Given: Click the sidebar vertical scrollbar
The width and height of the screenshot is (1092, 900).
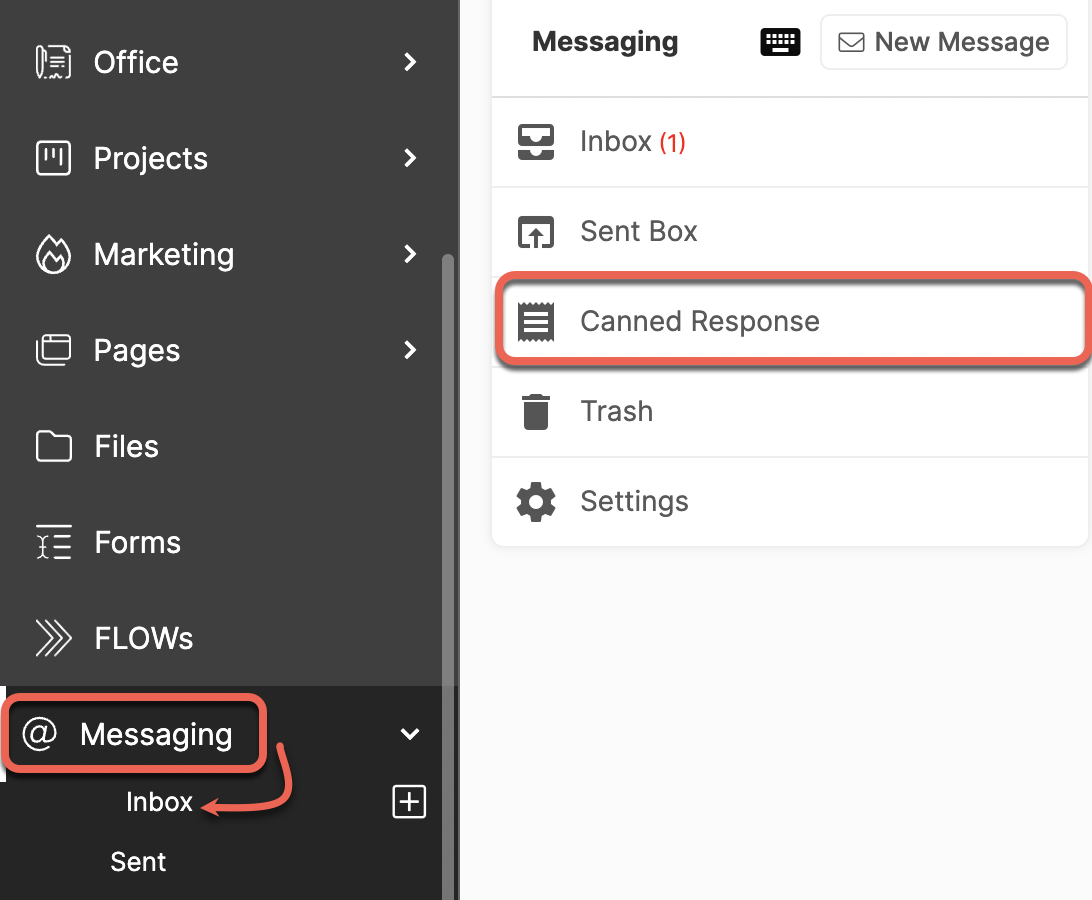Looking at the screenshot, I should click(448, 577).
